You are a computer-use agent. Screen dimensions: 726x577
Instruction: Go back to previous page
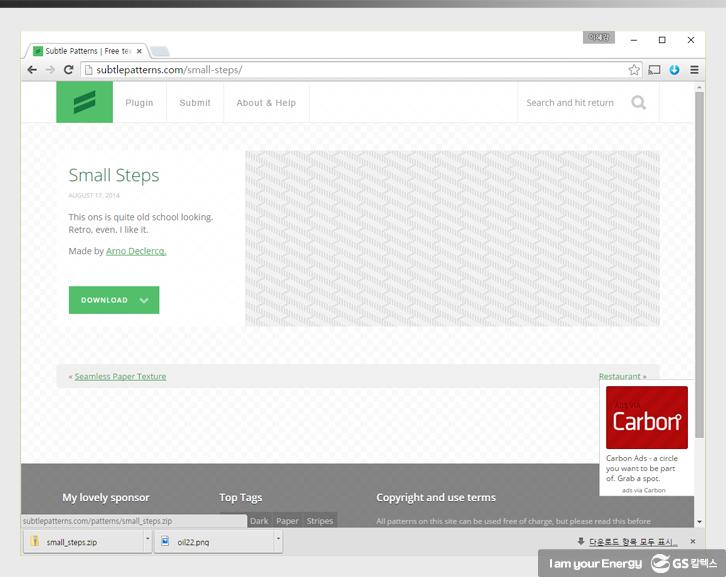click(32, 70)
